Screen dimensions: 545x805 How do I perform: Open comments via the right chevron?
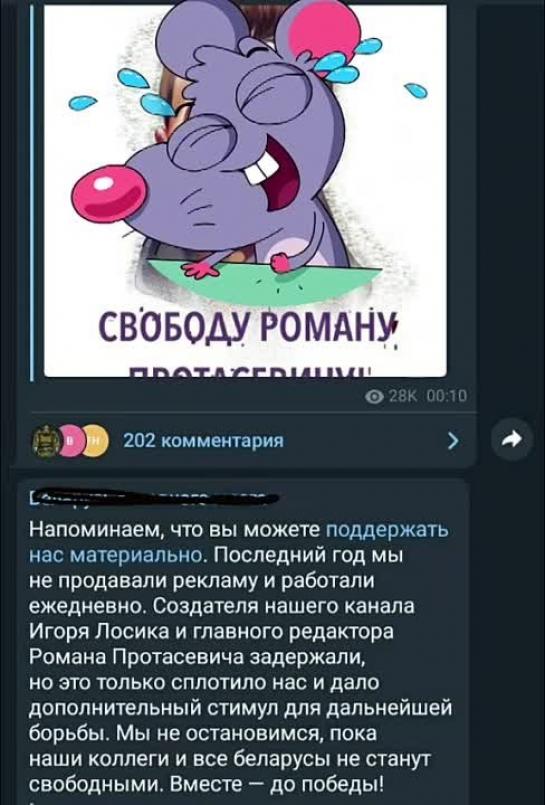[453, 440]
